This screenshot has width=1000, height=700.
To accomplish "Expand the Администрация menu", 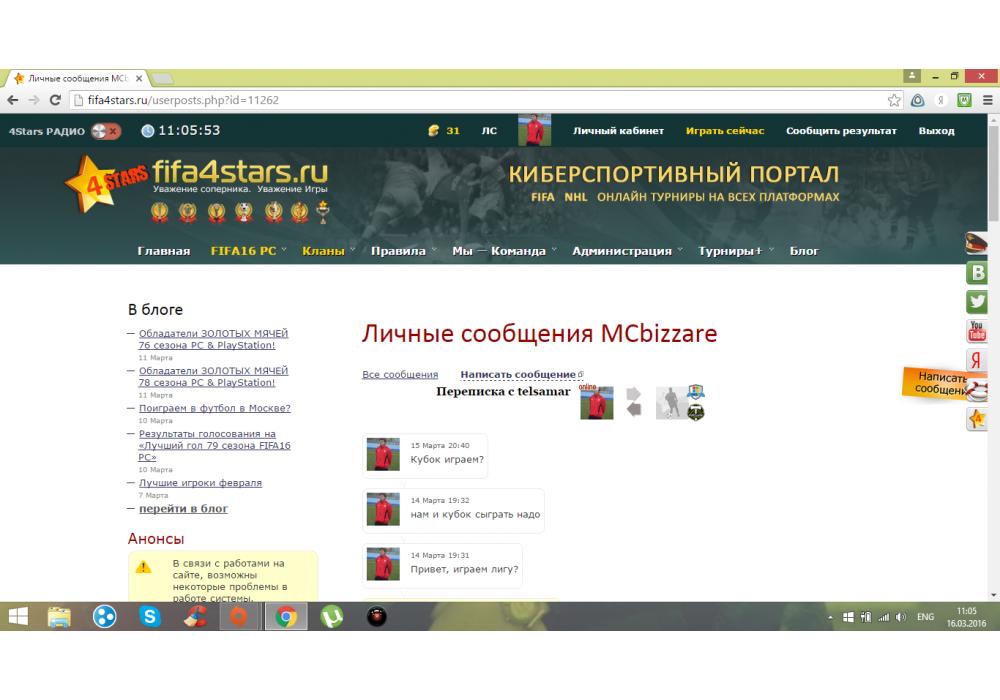I will pos(627,251).
